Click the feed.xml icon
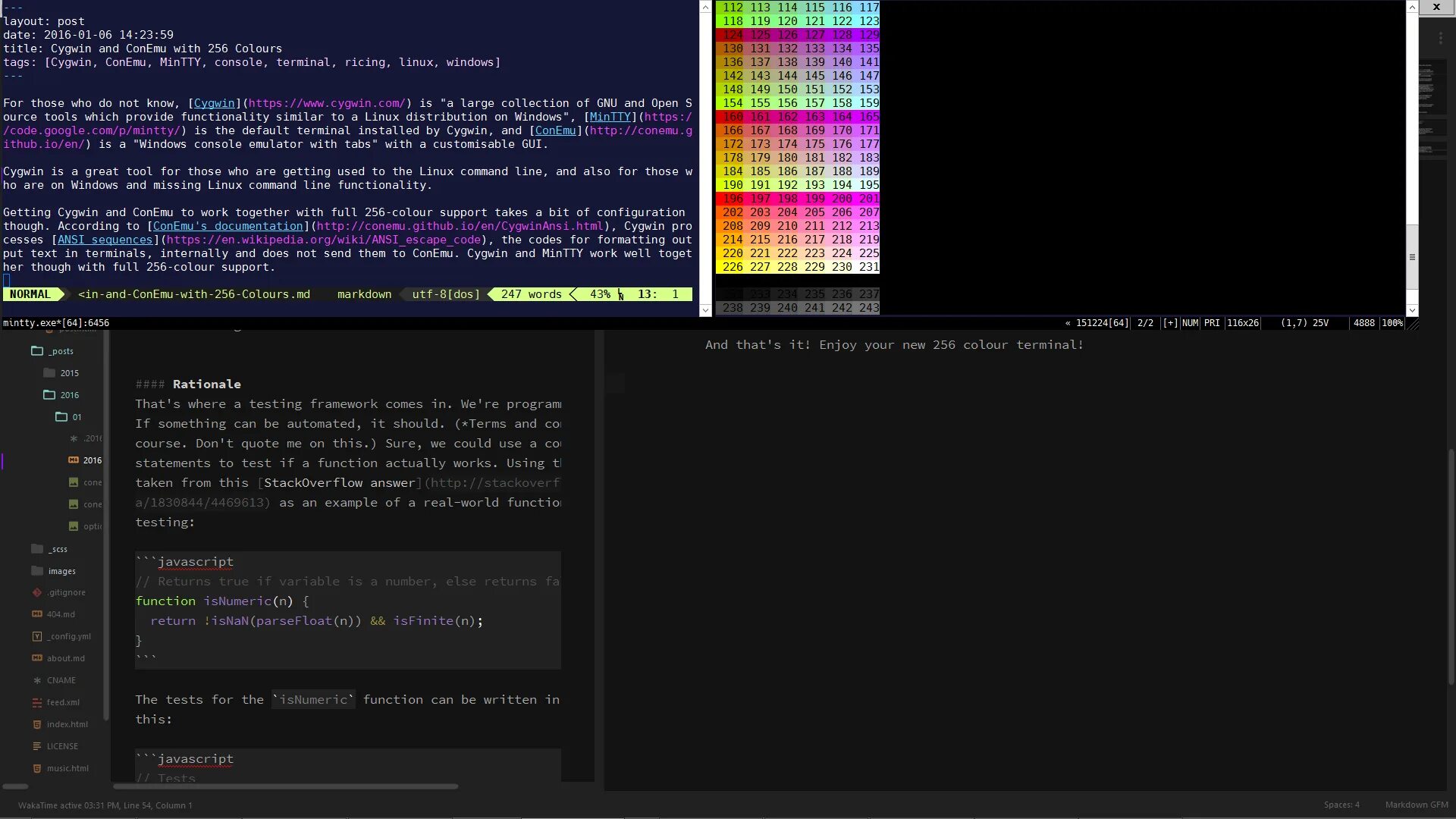The height and width of the screenshot is (819, 1456). click(x=37, y=702)
